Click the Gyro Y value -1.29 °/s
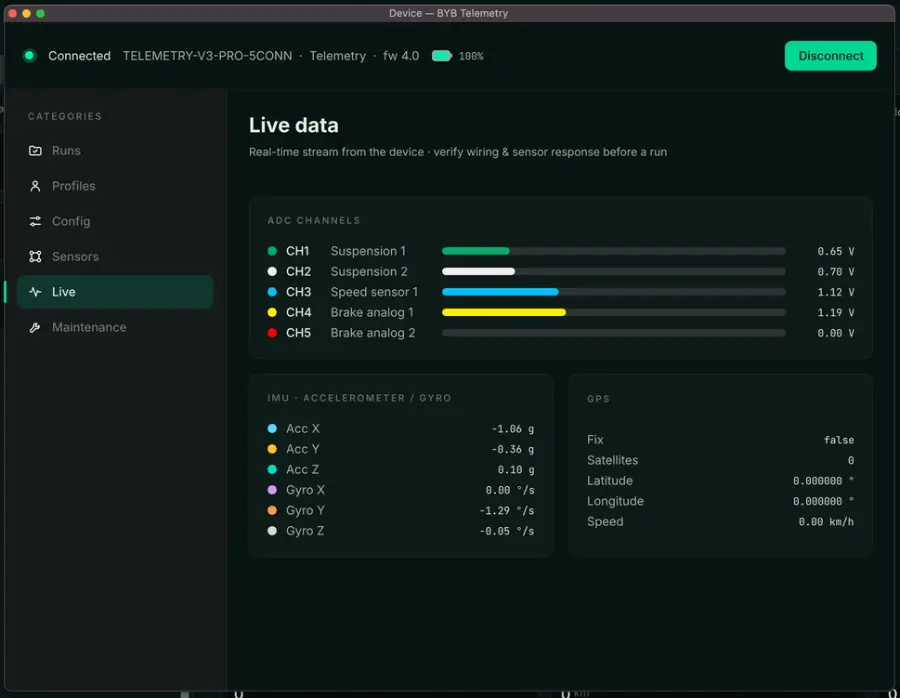This screenshot has height=698, width=900. pyautogui.click(x=507, y=510)
